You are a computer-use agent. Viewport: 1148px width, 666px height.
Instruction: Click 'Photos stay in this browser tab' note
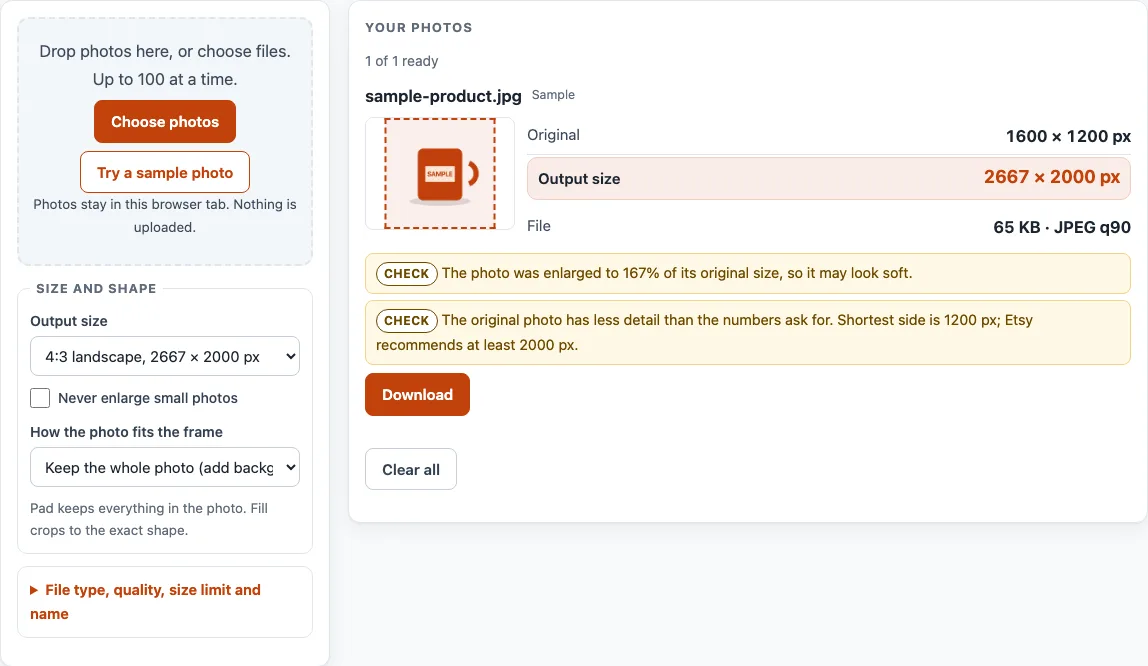click(165, 216)
